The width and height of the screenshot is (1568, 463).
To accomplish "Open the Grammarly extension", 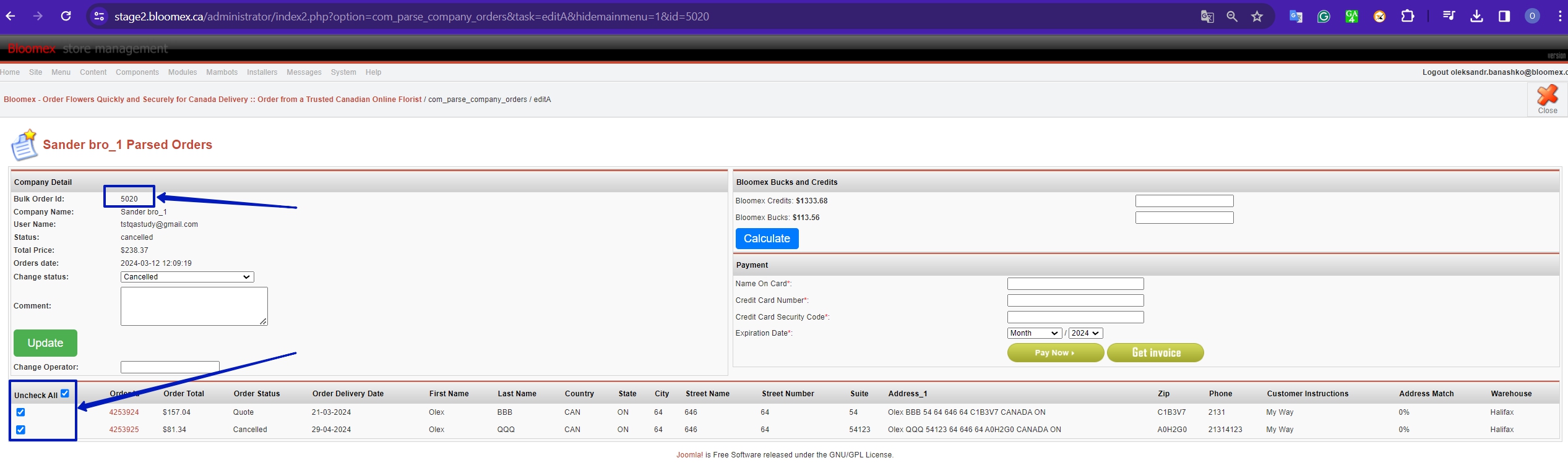I will point(1324,17).
